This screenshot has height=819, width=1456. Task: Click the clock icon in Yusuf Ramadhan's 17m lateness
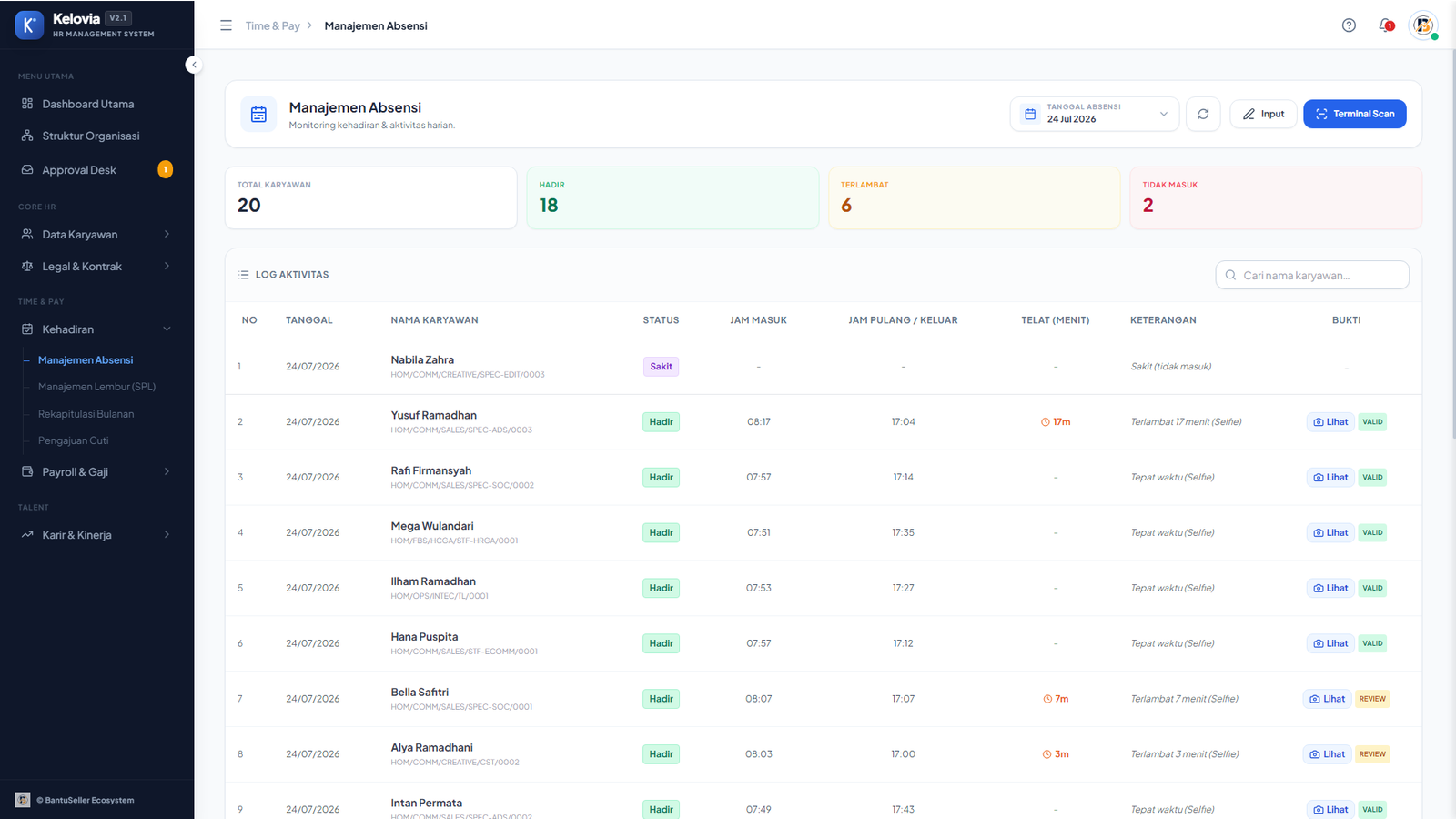(x=1046, y=422)
